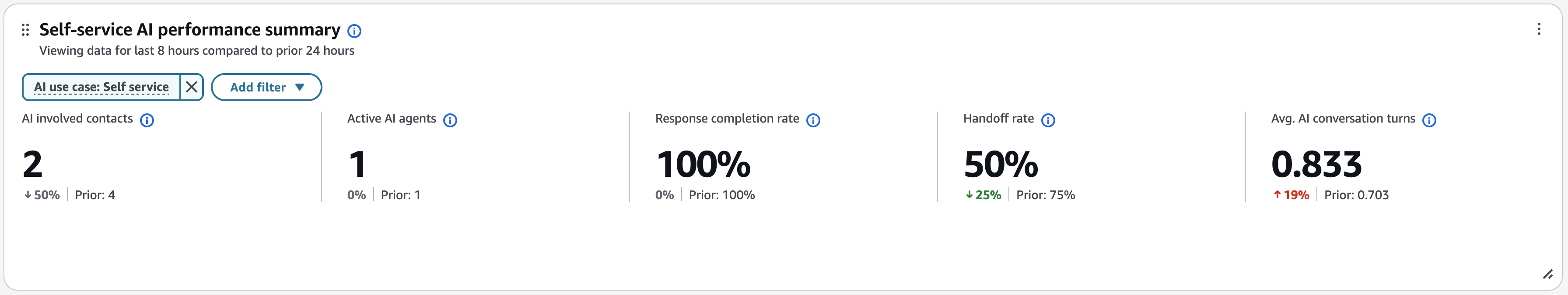The width and height of the screenshot is (1568, 295).
Task: View info for AI involved contacts metric
Action: tap(147, 120)
